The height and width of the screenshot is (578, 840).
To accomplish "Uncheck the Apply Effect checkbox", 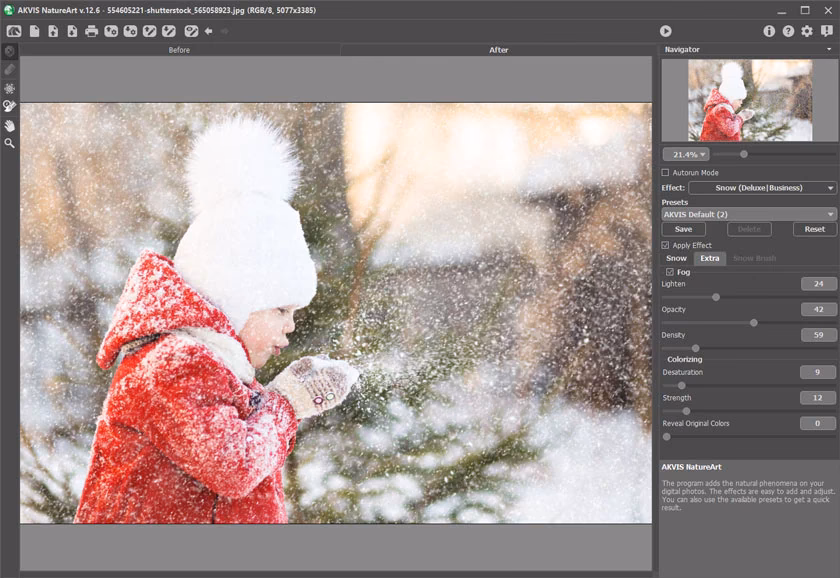I will (x=666, y=245).
